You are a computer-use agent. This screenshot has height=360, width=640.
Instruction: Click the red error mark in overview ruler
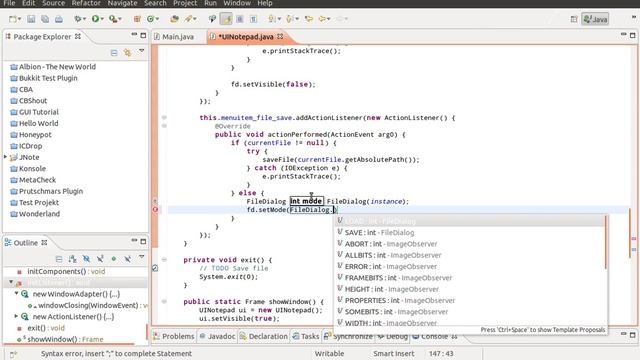(634, 239)
